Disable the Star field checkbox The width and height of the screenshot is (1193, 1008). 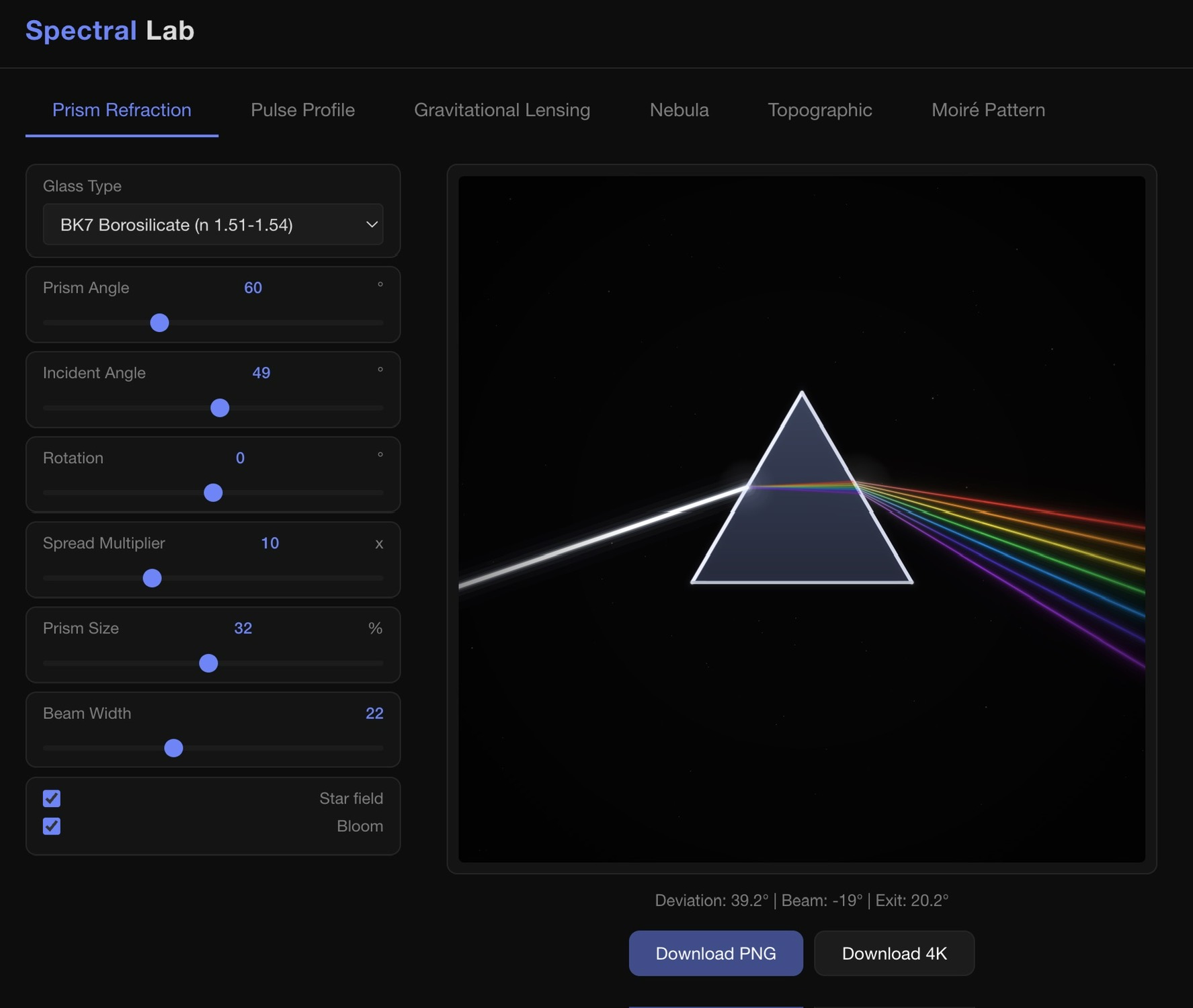[x=52, y=798]
